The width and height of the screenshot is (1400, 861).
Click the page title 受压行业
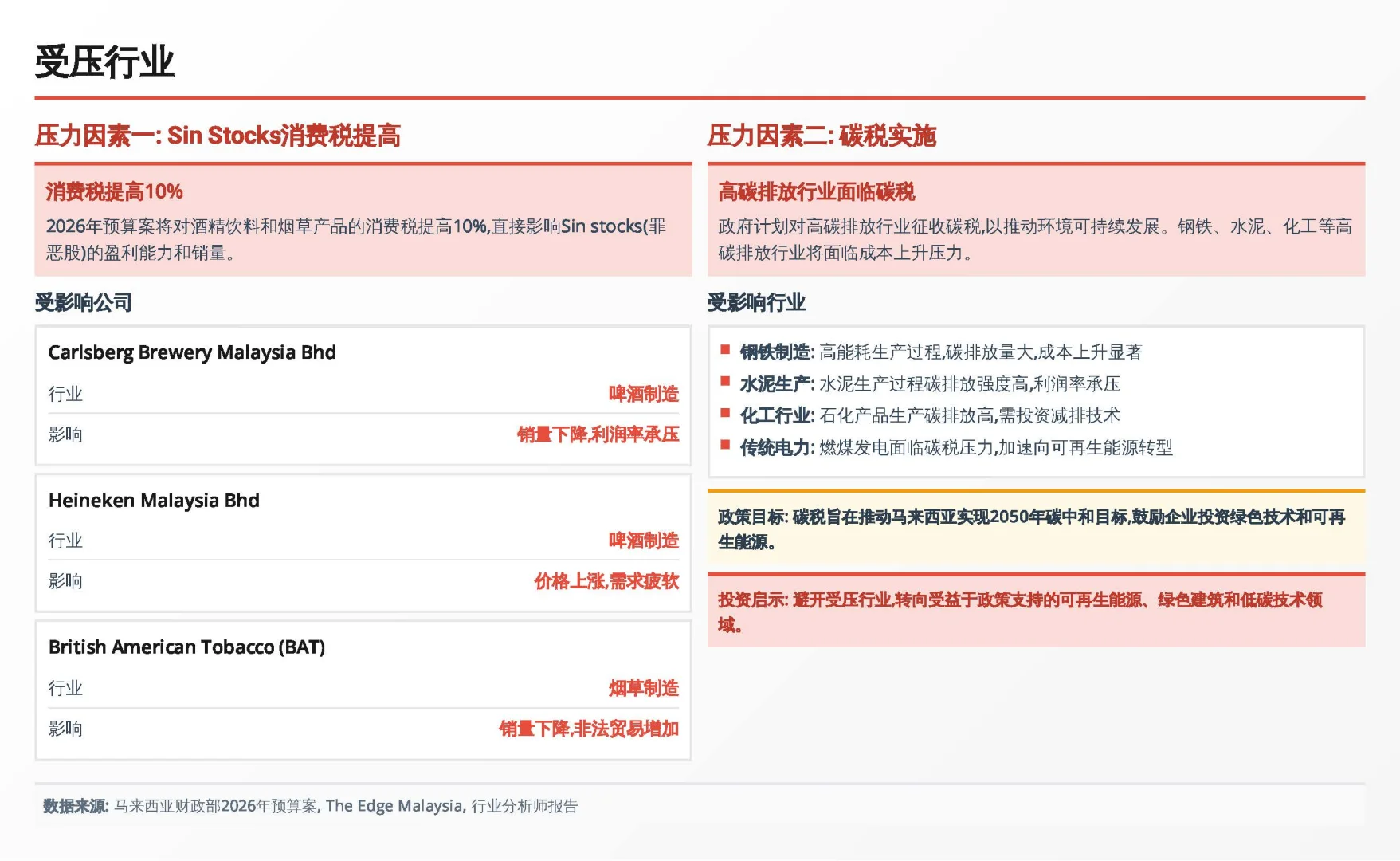tap(104, 62)
